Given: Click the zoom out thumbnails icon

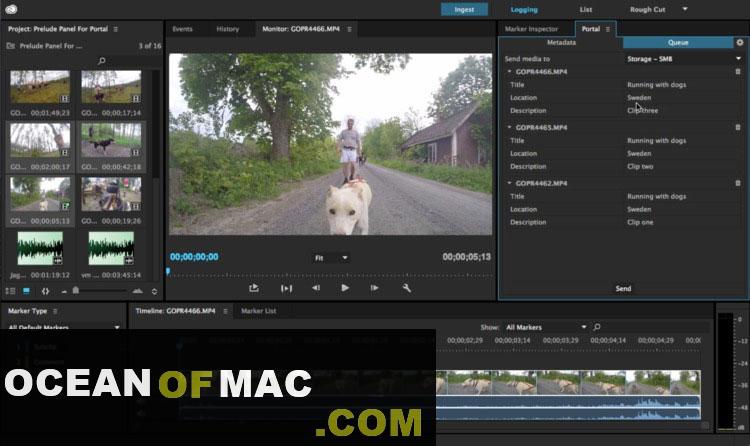Looking at the screenshot, I should [x=64, y=291].
